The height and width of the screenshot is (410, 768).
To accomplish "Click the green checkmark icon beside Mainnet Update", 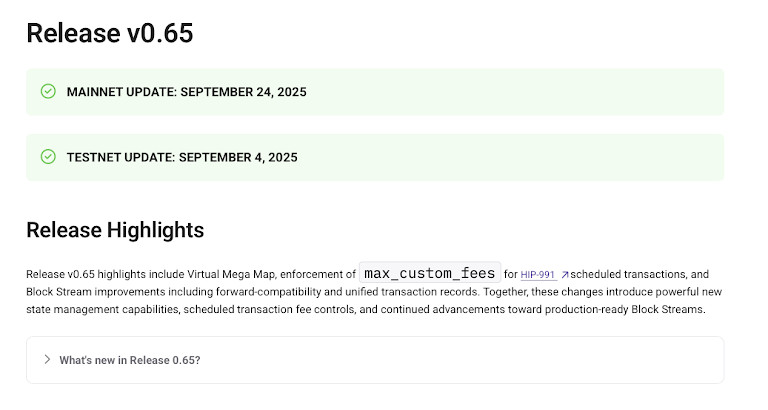I will click(x=48, y=92).
